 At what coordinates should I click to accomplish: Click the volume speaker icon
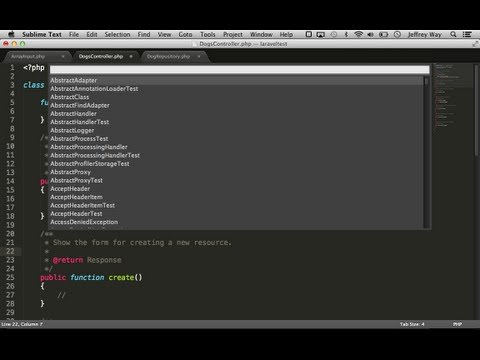(370, 34)
